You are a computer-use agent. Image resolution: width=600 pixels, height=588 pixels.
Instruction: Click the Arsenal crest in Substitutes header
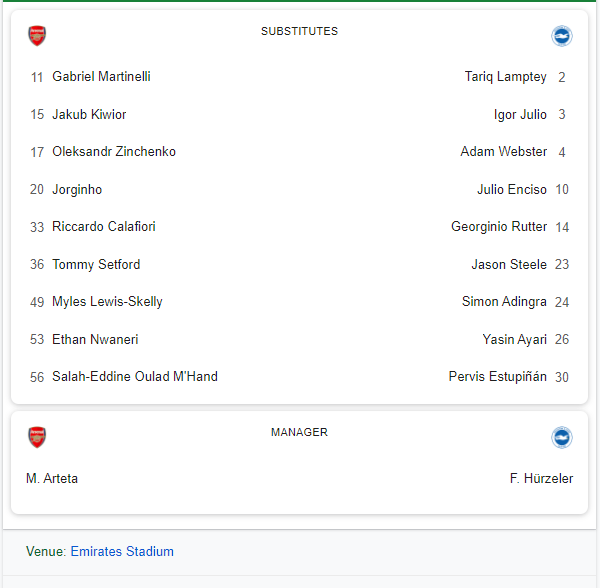(37, 36)
